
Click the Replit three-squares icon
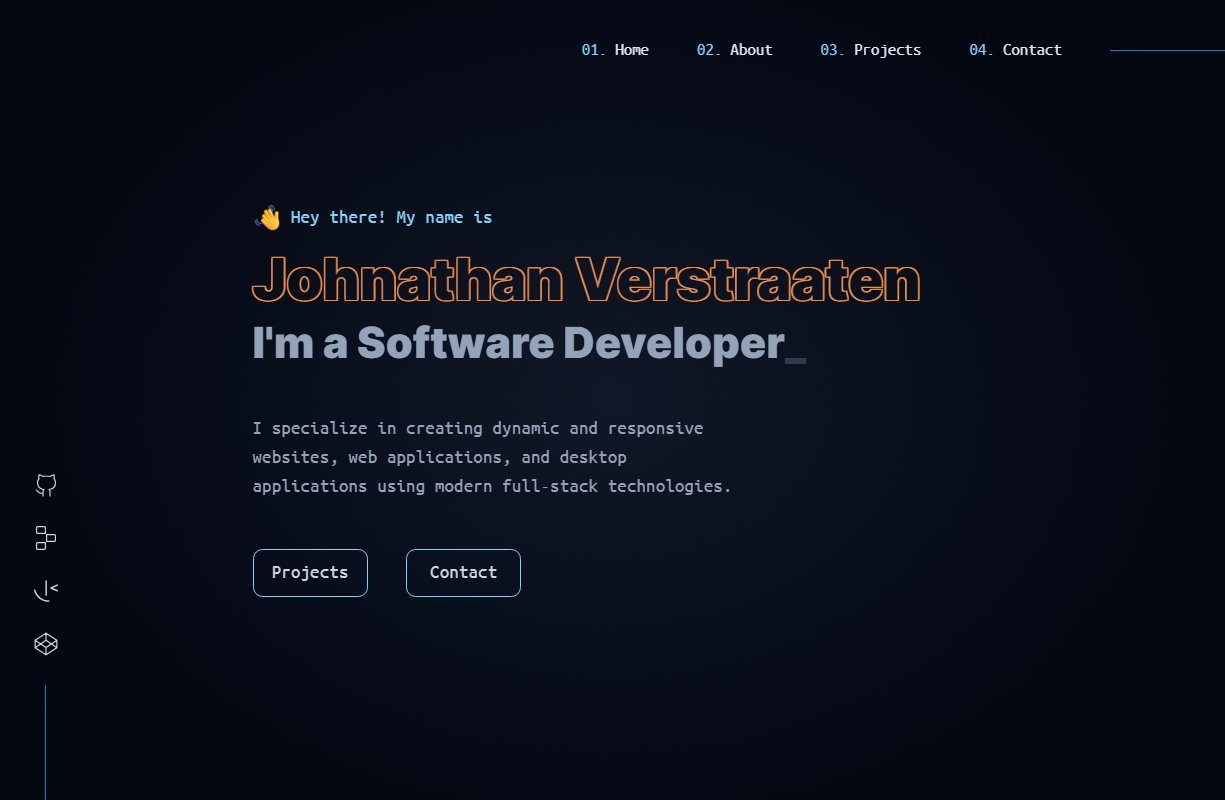coord(46,538)
